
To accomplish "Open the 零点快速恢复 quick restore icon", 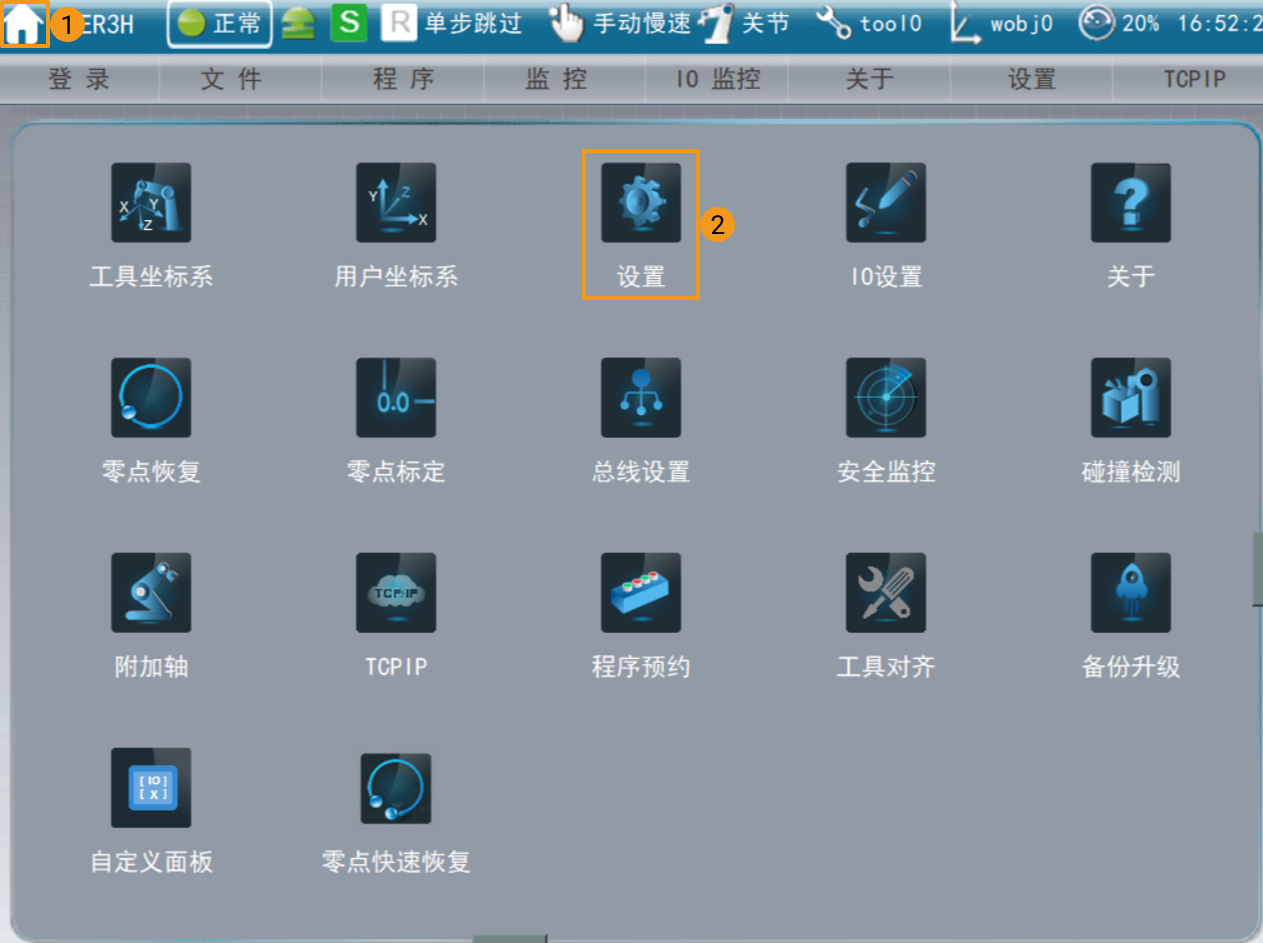I will [x=396, y=788].
